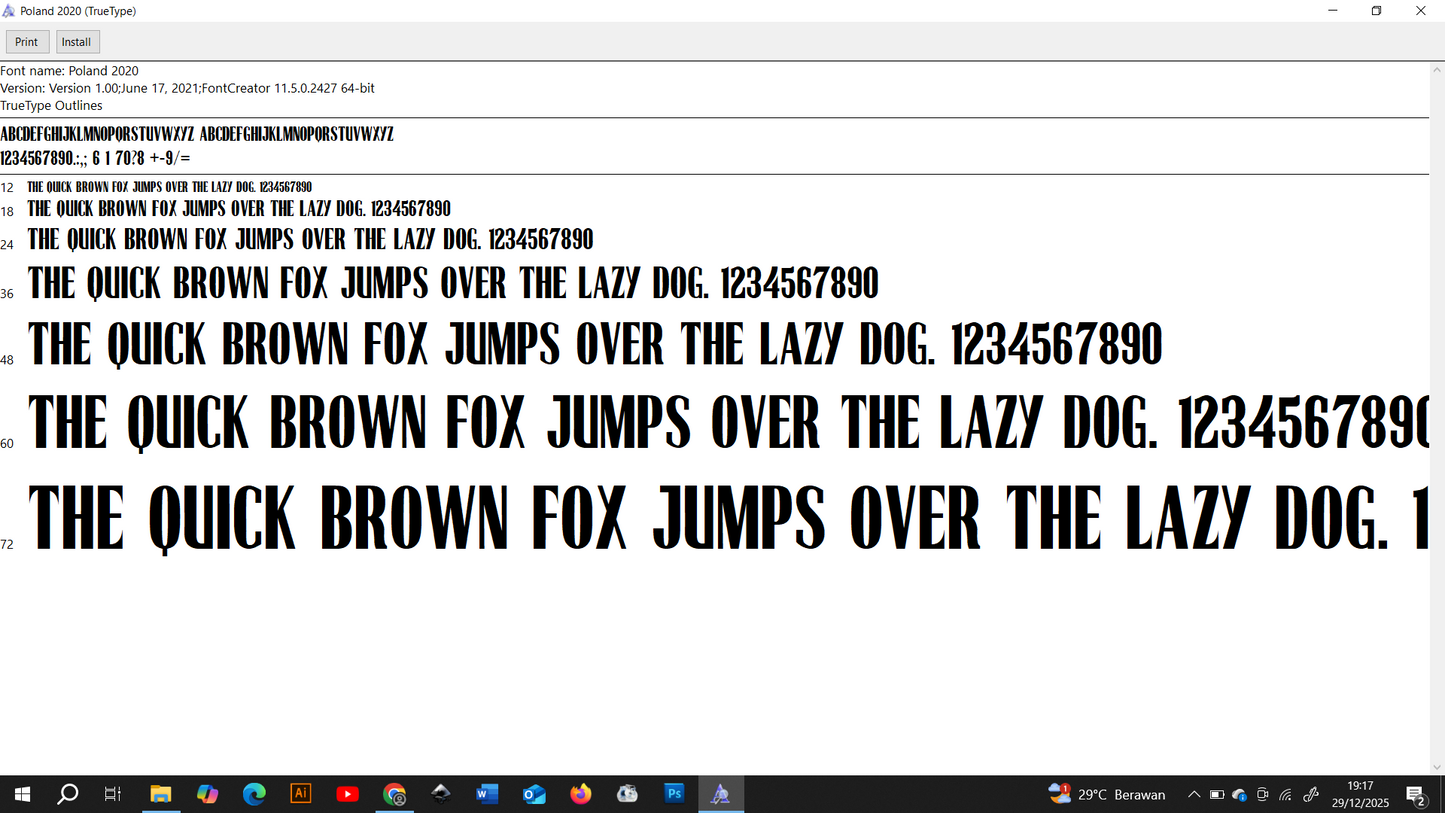Open Adobe Photoshop from the taskbar
Image resolution: width=1445 pixels, height=813 pixels.
(674, 794)
